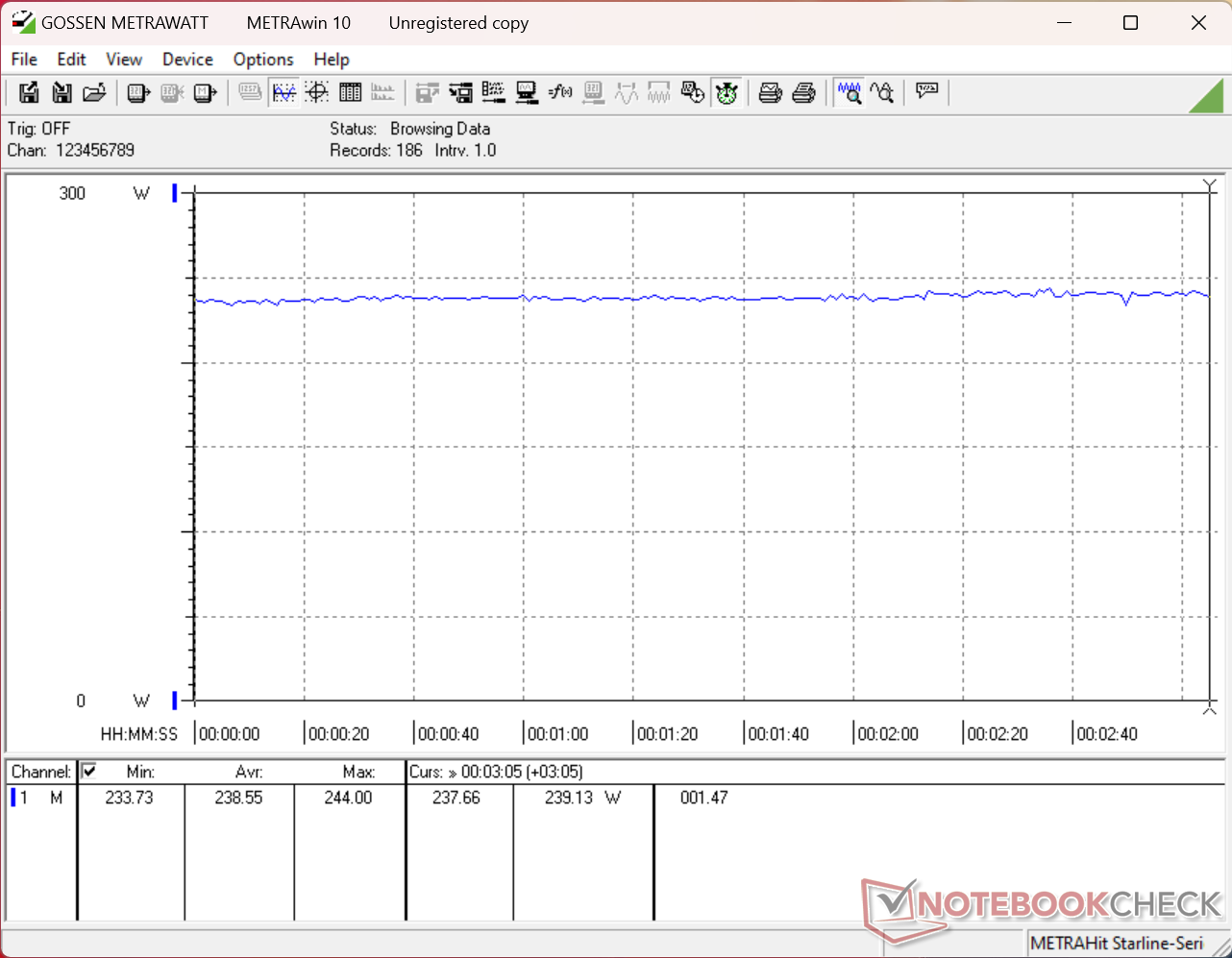Click the cursor time '00:03:05 (+03:05)'

pos(522,772)
